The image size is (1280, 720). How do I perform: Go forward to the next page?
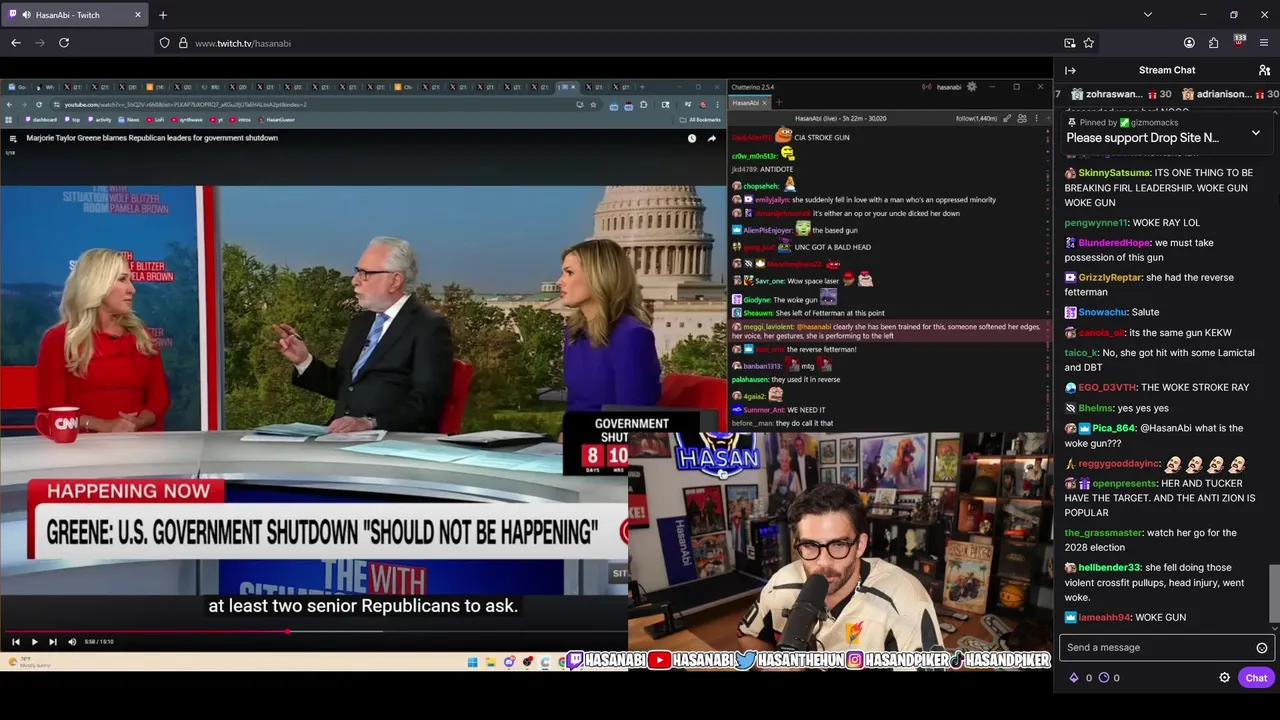pos(40,43)
